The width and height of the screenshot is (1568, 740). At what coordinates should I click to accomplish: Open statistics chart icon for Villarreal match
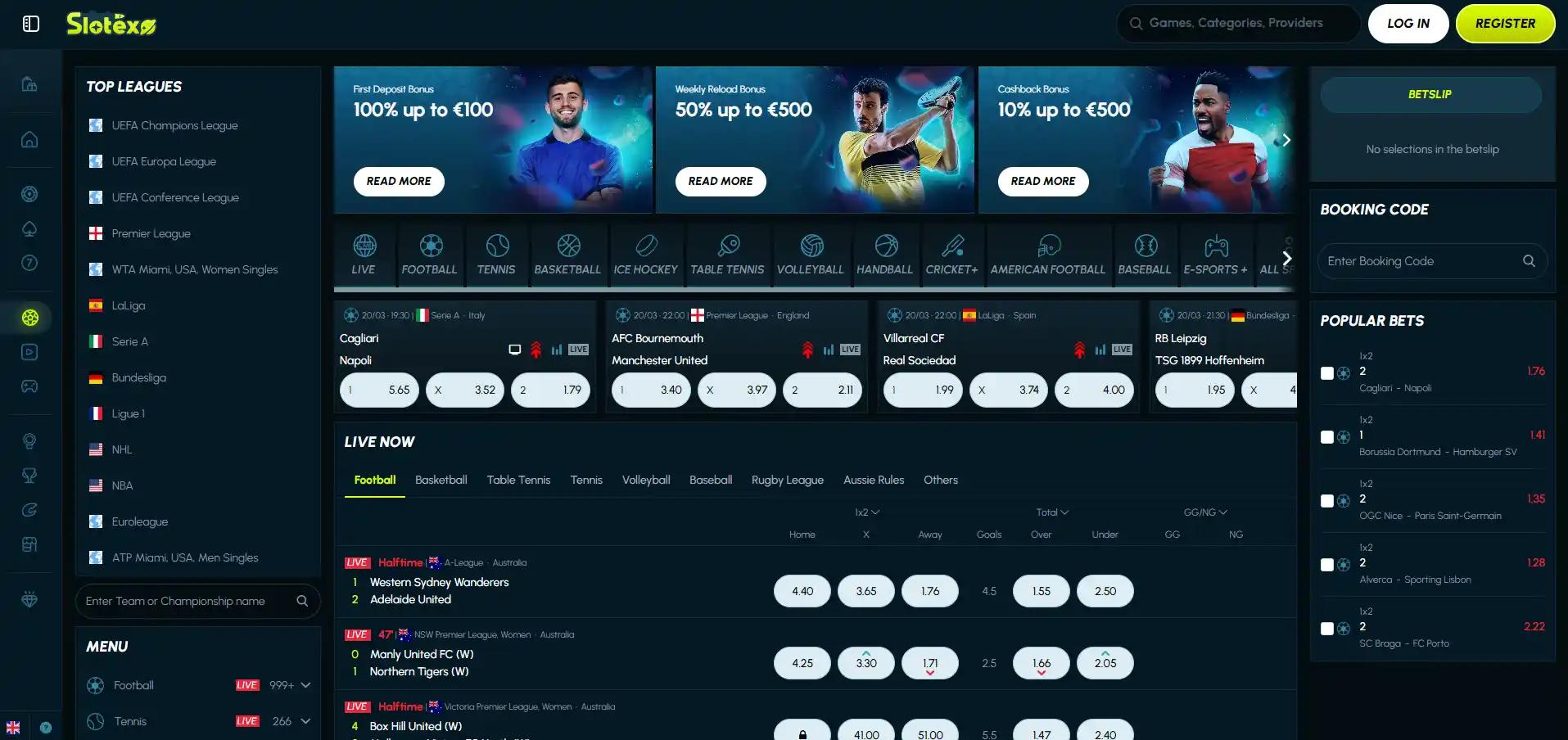1100,350
